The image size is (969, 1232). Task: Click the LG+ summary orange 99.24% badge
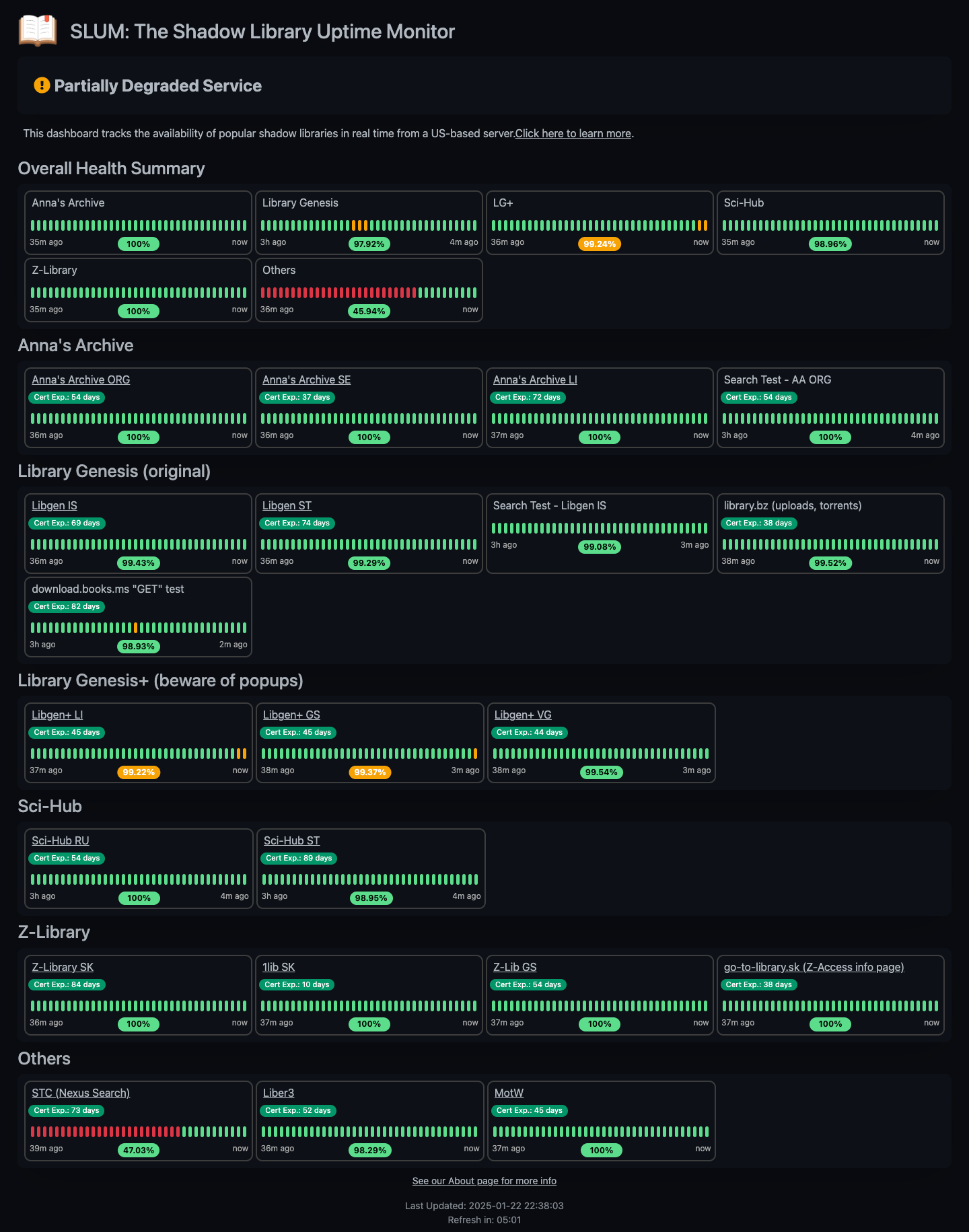pyautogui.click(x=599, y=244)
